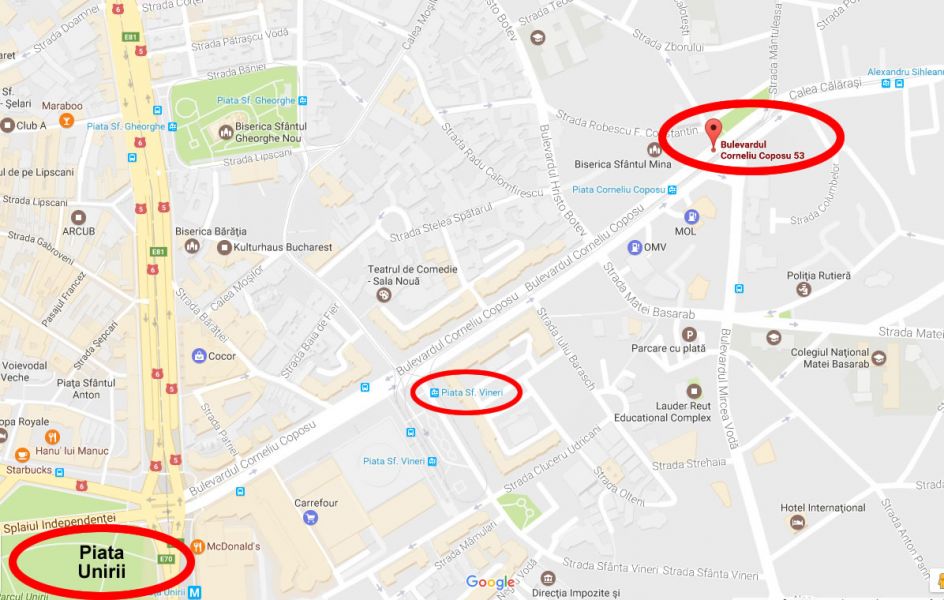
Task: Click the Parcare cu plată parking icon
Action: pyautogui.click(x=689, y=335)
